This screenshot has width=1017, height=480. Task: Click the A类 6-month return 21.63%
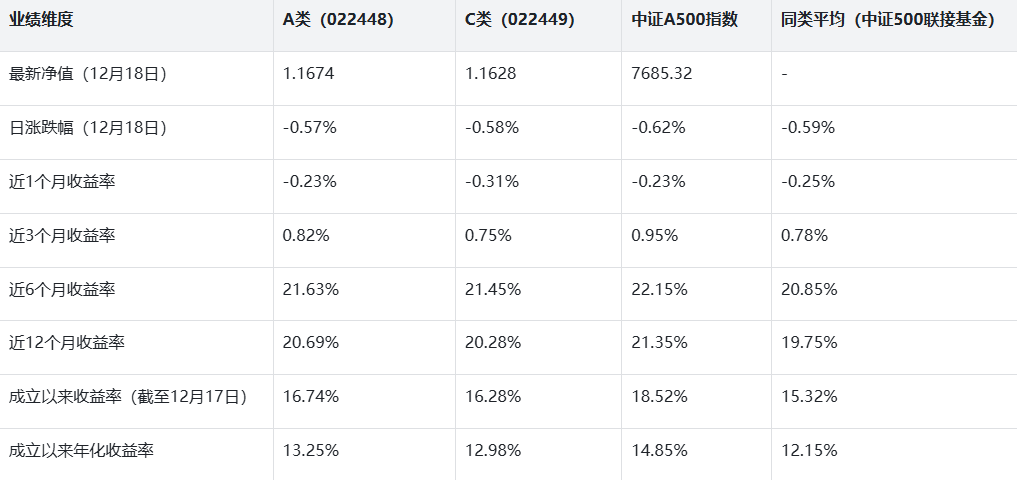(310, 290)
